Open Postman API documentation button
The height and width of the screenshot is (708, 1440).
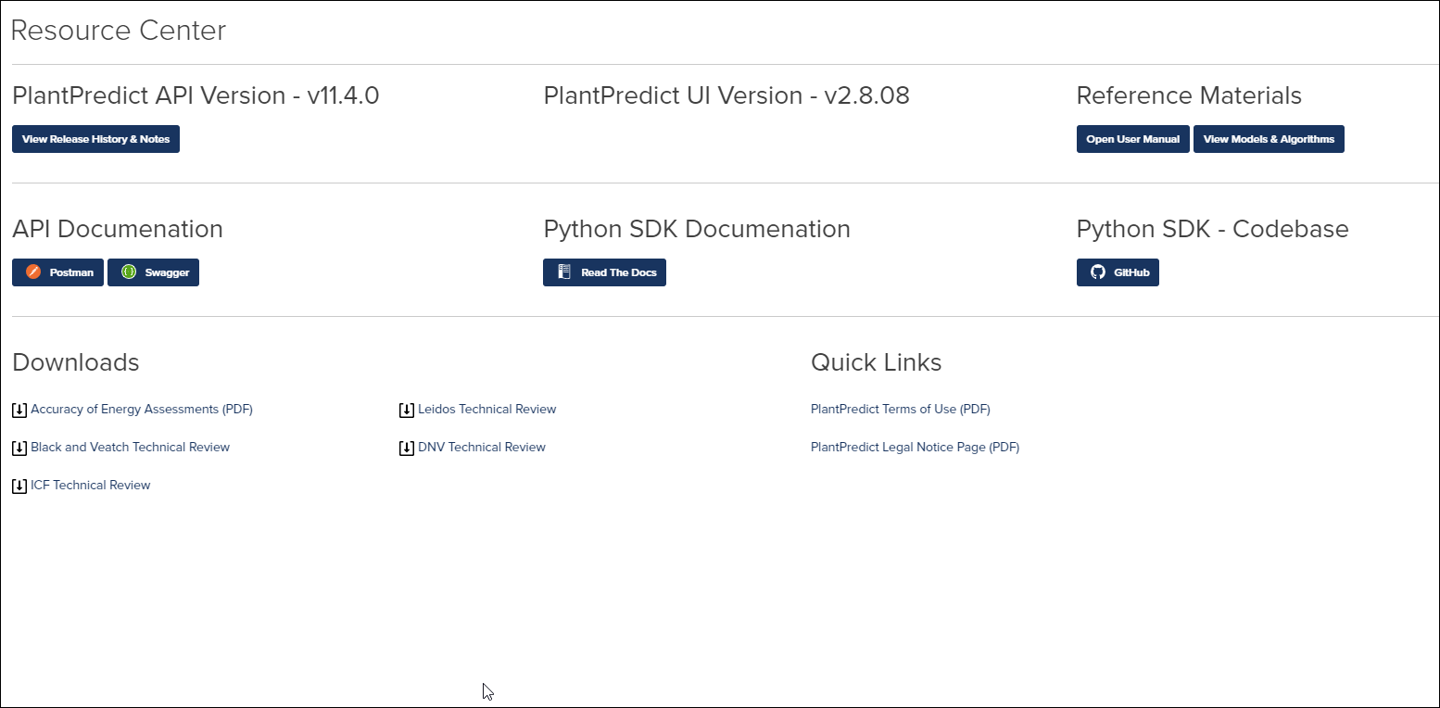(x=58, y=272)
